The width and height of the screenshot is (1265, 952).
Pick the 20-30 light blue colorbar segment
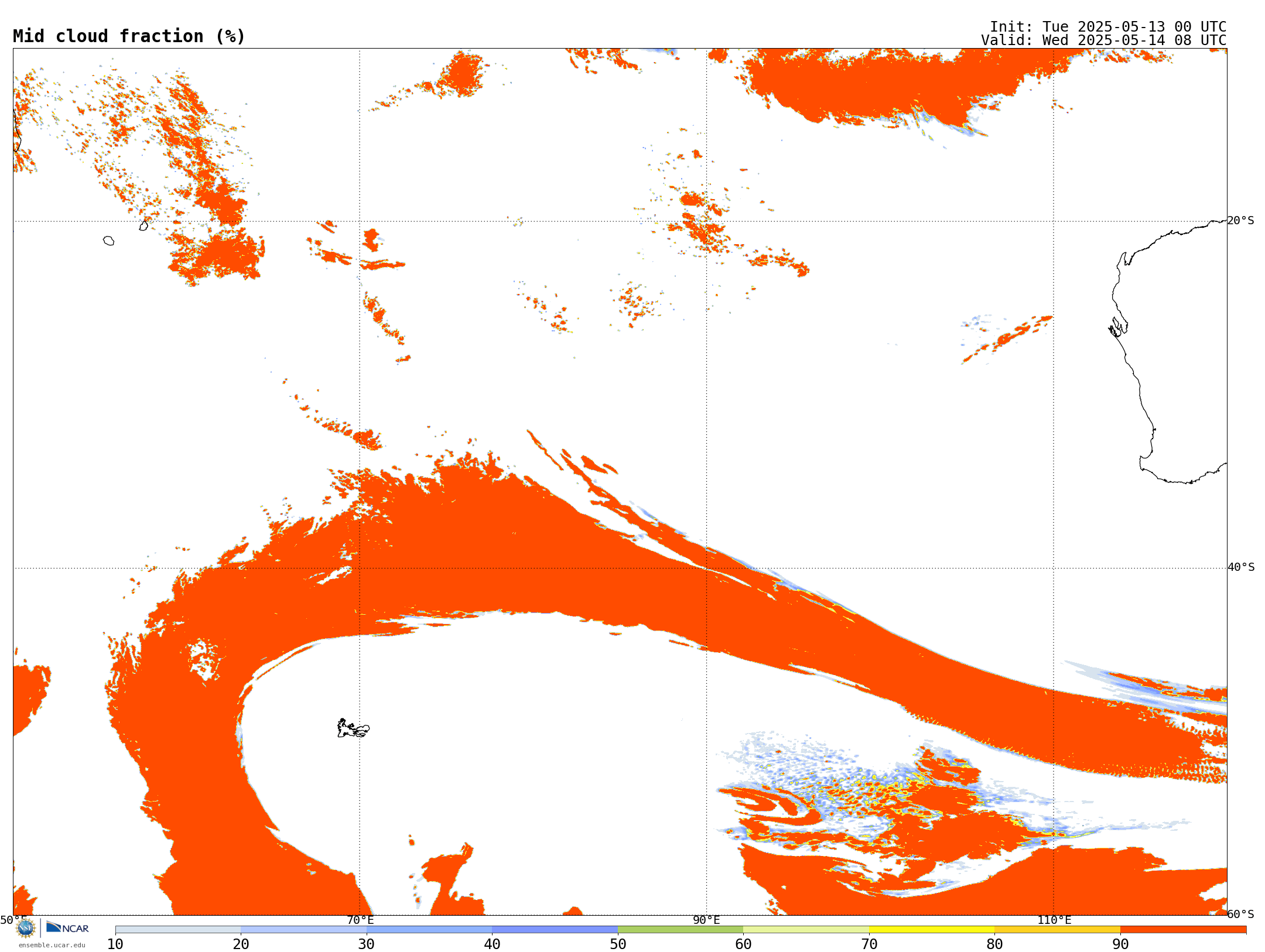pyautogui.click(x=303, y=930)
